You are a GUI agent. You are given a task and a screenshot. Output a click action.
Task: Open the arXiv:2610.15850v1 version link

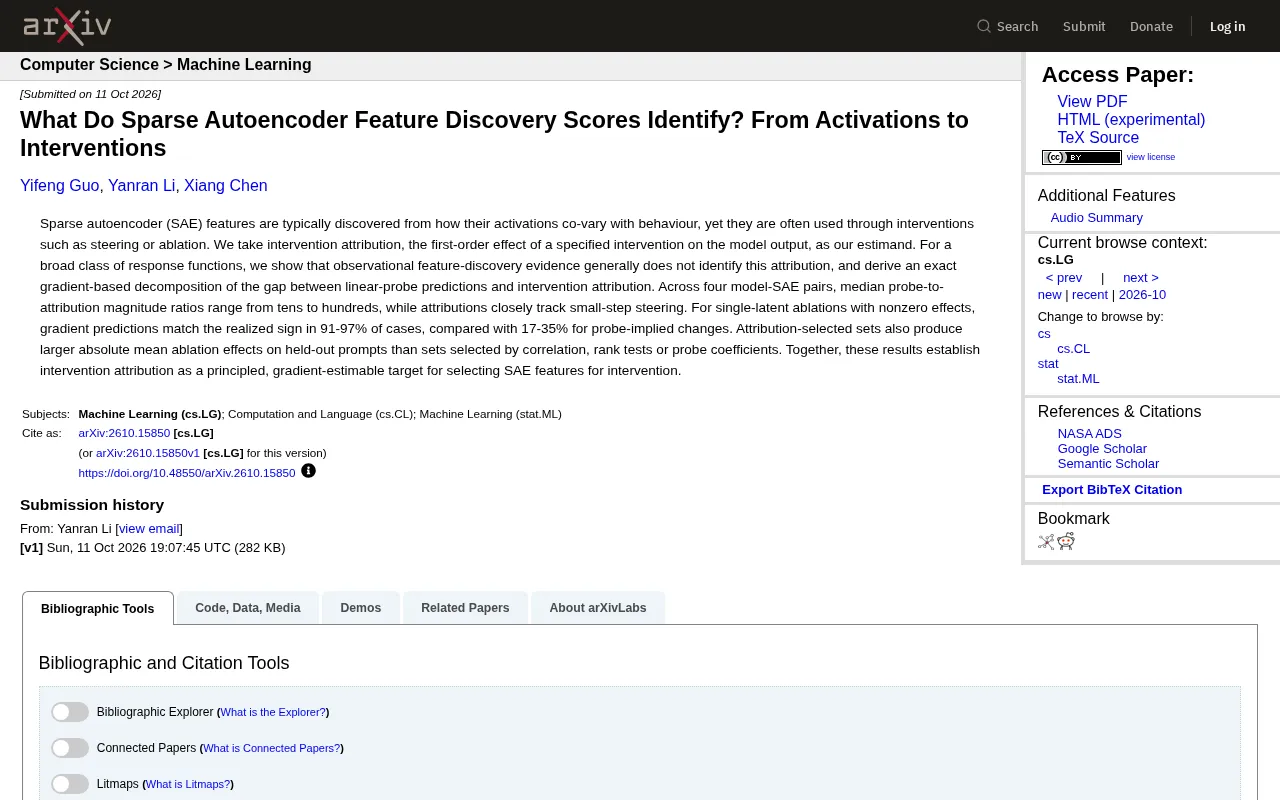point(148,453)
